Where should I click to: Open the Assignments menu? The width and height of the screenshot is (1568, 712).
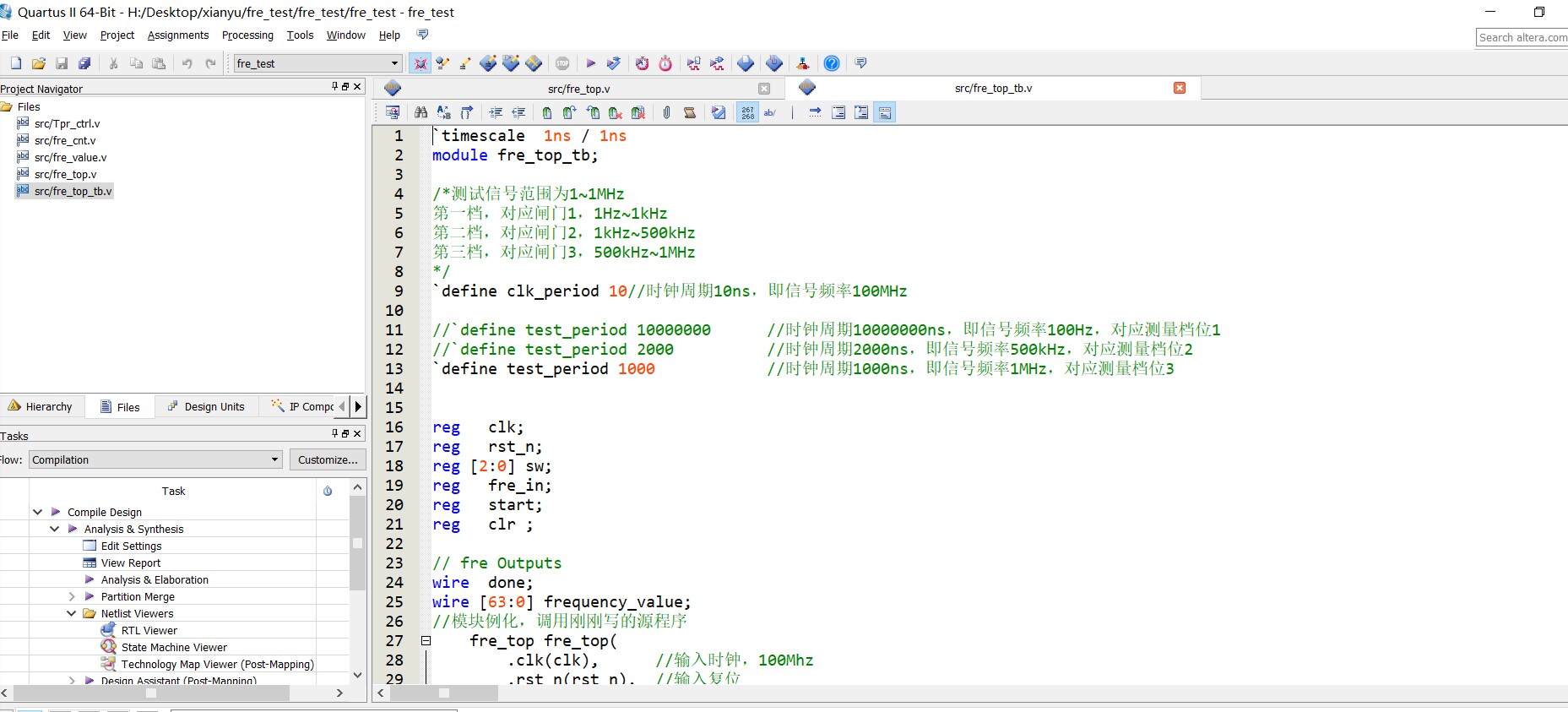(x=178, y=35)
